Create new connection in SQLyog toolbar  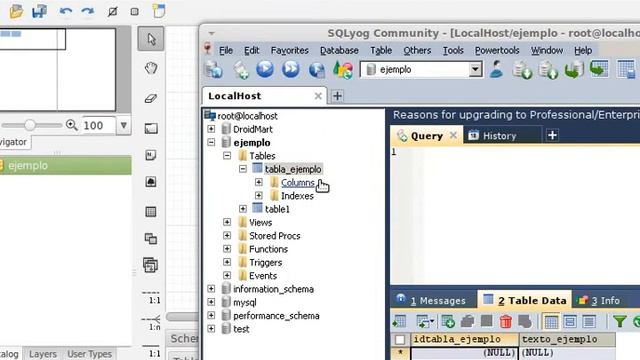[x=213, y=69]
